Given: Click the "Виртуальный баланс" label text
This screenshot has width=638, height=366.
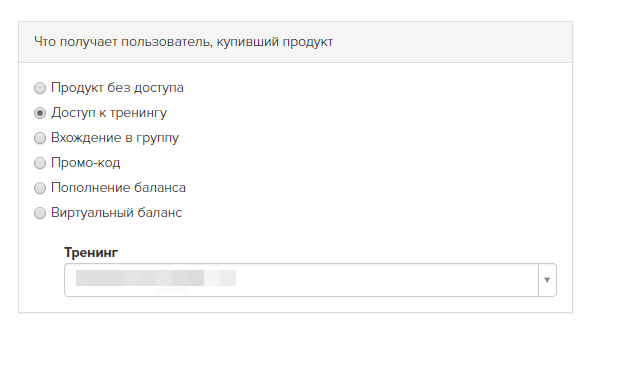Looking at the screenshot, I should click(116, 213).
